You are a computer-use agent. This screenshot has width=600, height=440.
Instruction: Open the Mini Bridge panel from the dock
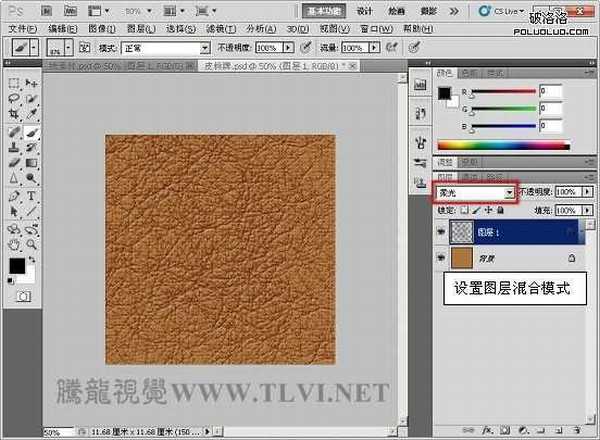point(420,85)
